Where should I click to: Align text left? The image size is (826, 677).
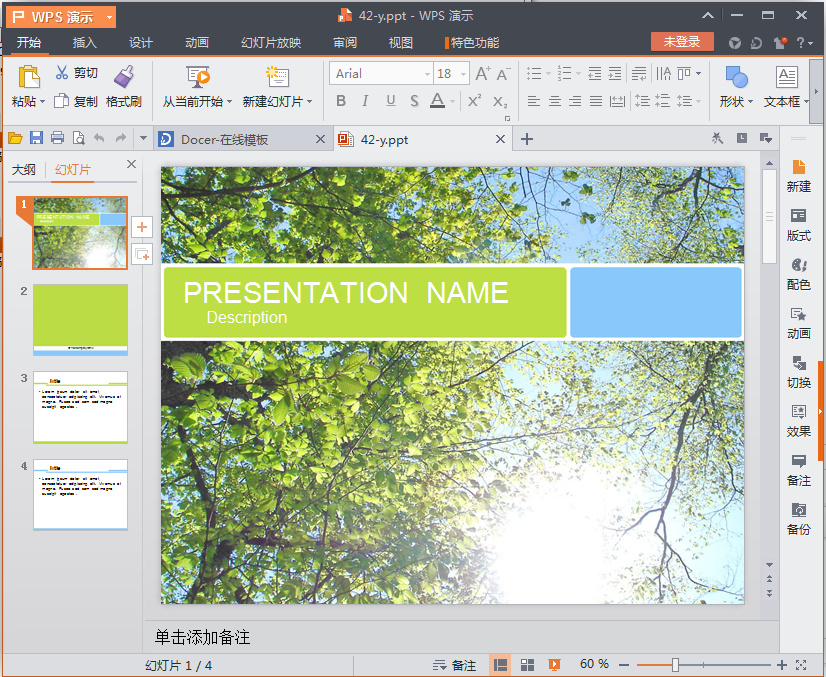(534, 101)
